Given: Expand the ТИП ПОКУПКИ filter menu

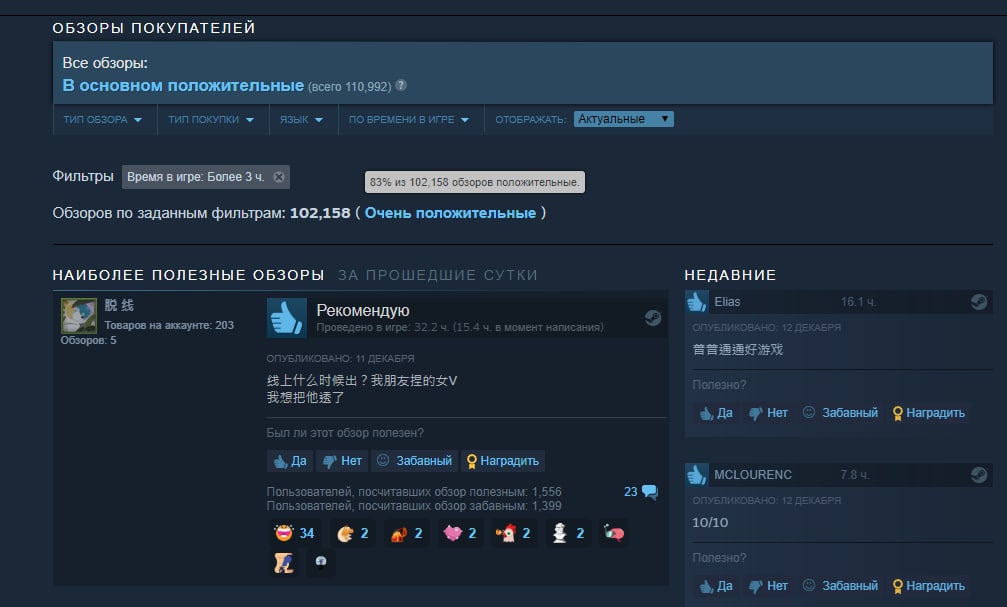Looking at the screenshot, I should [x=211, y=119].
